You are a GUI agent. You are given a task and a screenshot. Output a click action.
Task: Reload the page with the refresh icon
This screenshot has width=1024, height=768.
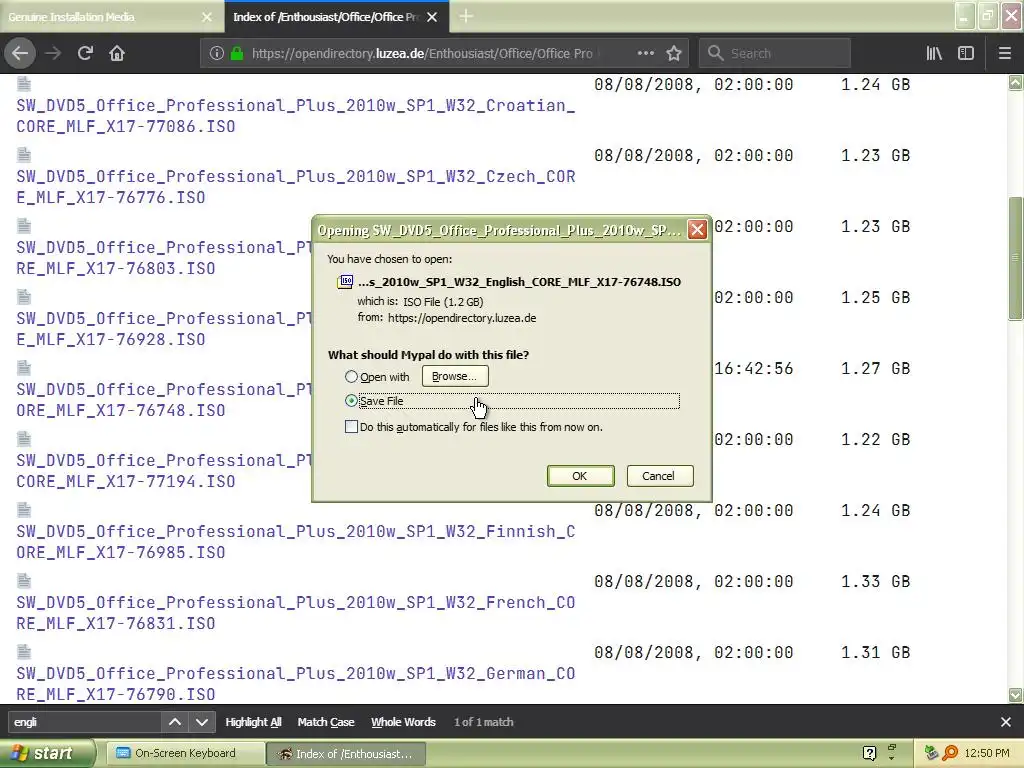coord(85,54)
